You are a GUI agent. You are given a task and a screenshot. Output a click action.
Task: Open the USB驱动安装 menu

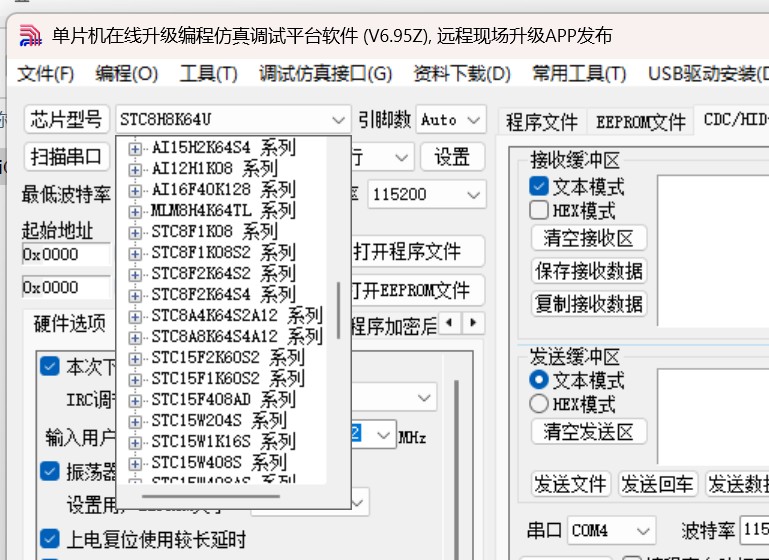click(706, 74)
